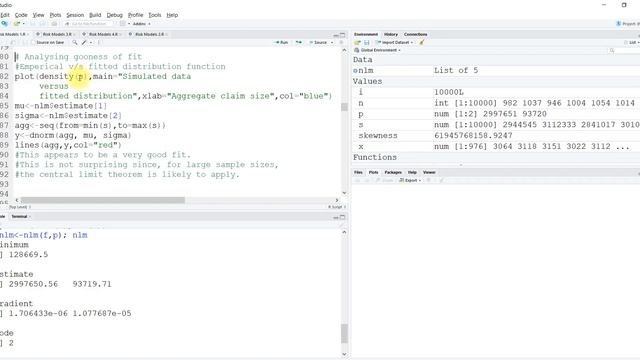This screenshot has height=360, width=640.
Task: Click the code tools wand icon
Action: (x=84, y=42)
